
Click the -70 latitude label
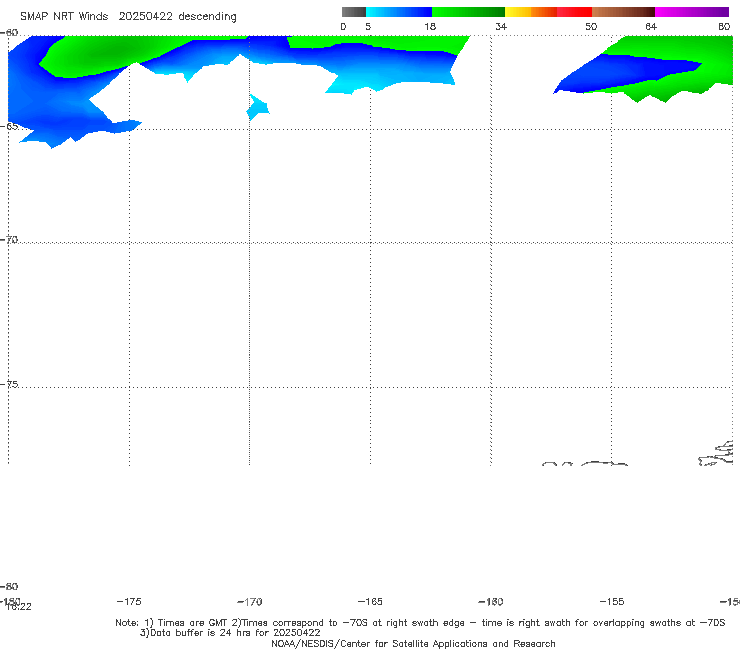point(9,240)
